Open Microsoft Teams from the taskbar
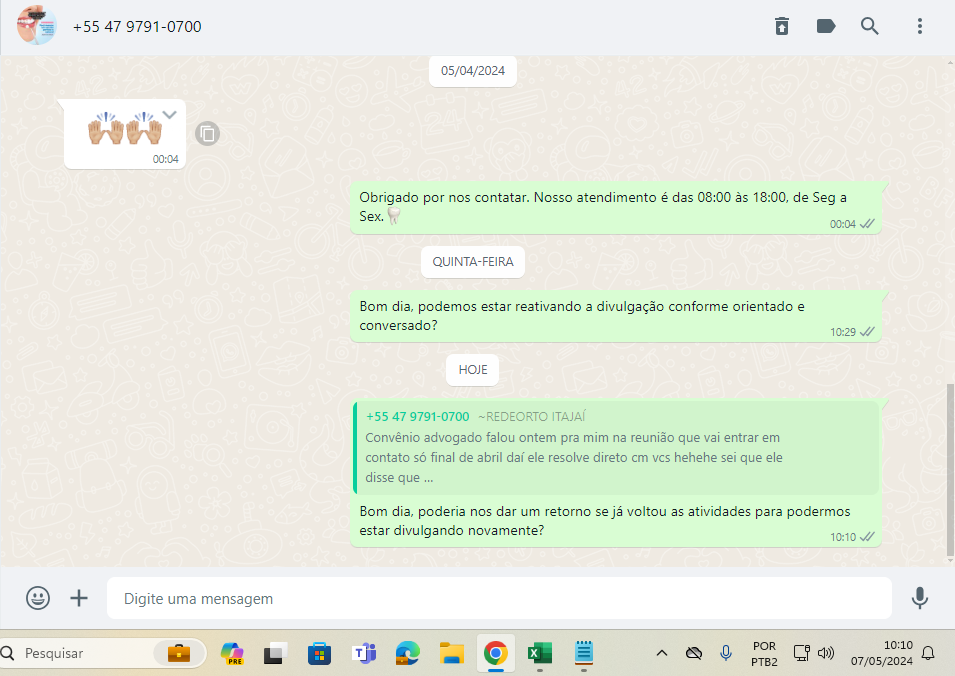 click(x=363, y=653)
